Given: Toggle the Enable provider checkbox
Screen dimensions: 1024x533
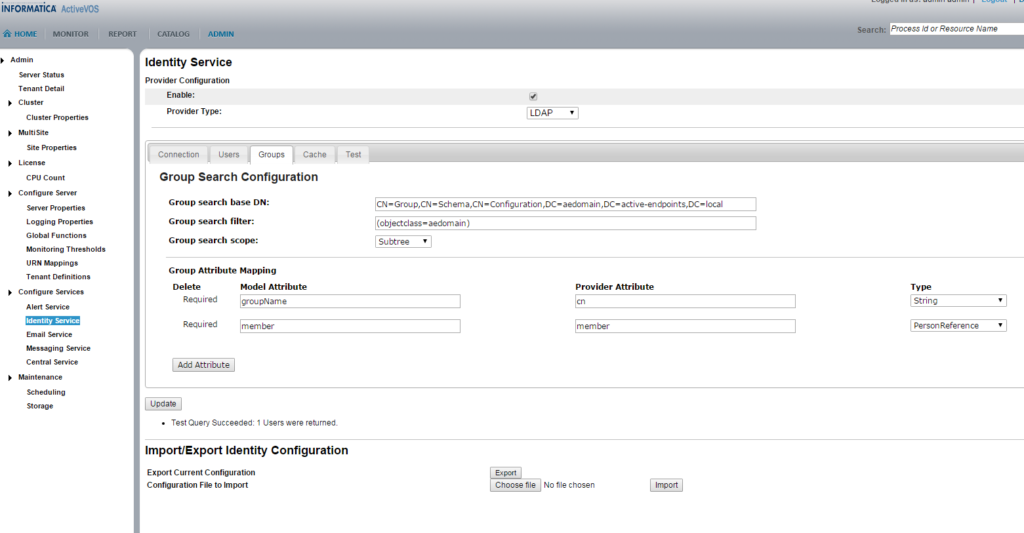Looking at the screenshot, I should (533, 96).
